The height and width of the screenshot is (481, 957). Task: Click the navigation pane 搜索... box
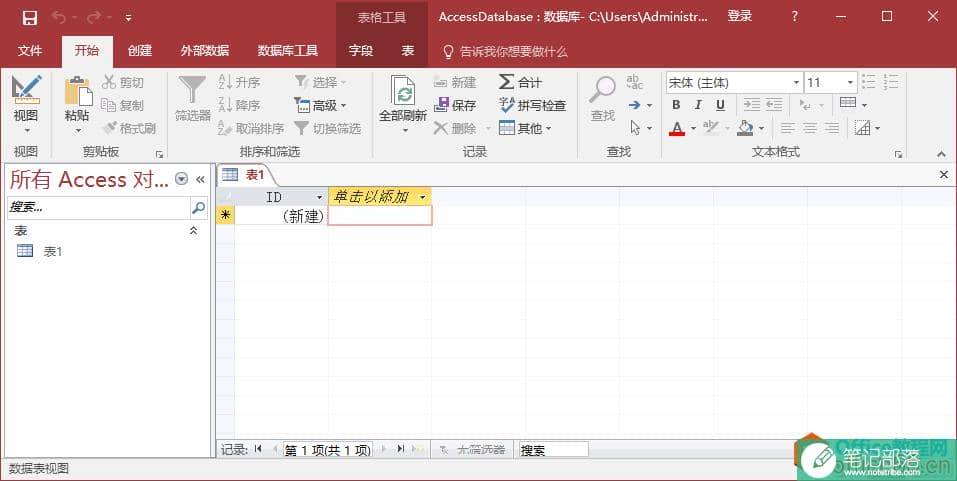(x=99, y=208)
